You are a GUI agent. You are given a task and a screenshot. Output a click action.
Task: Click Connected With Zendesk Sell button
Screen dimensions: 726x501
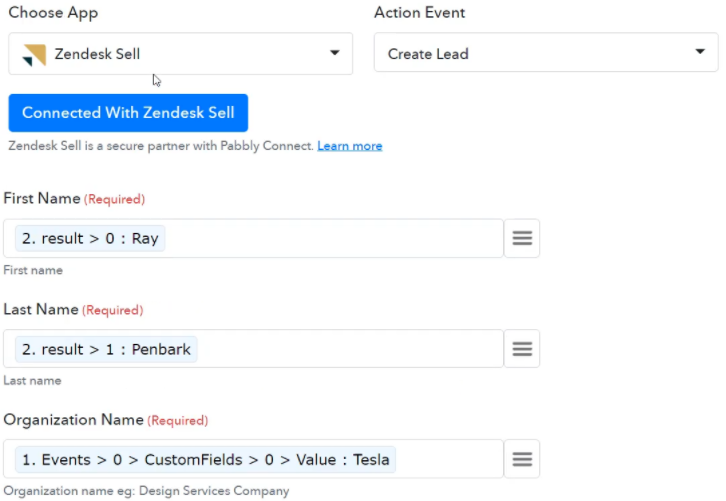128,113
